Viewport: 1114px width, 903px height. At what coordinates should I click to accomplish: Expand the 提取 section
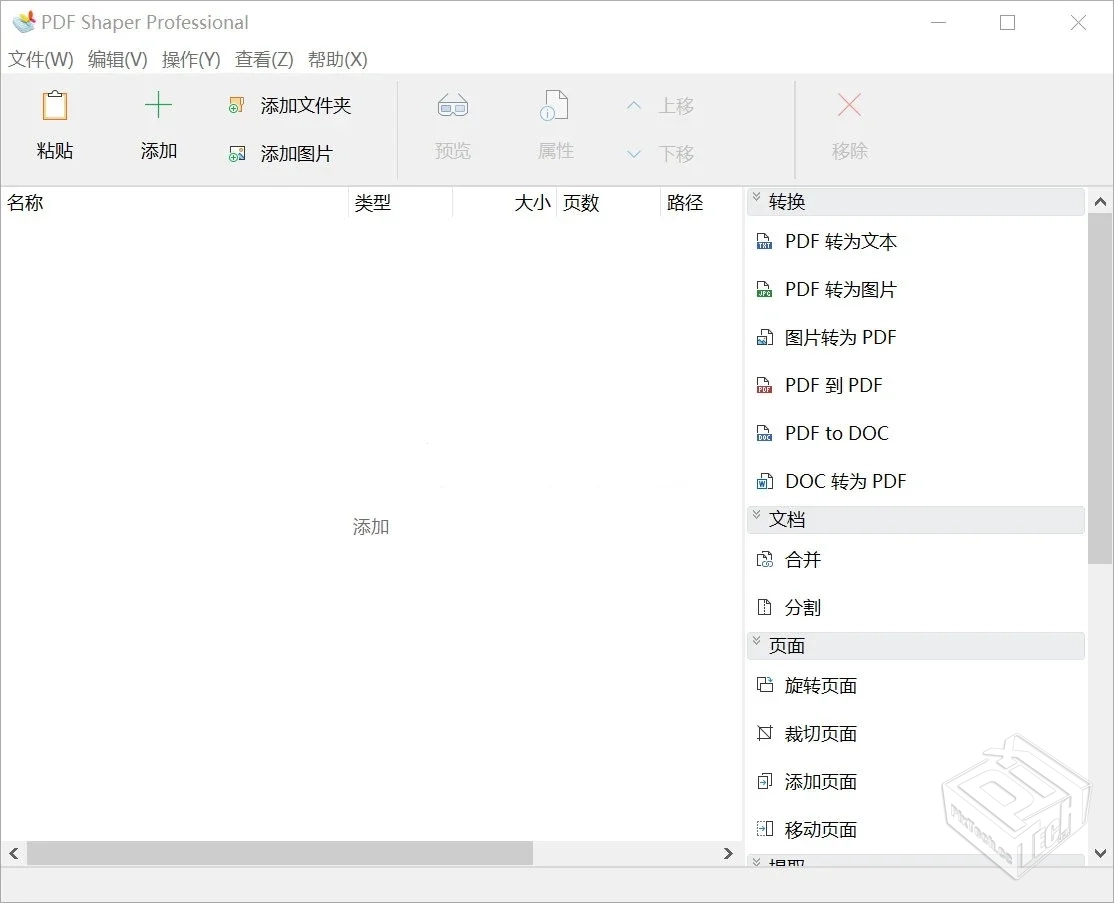pos(756,860)
